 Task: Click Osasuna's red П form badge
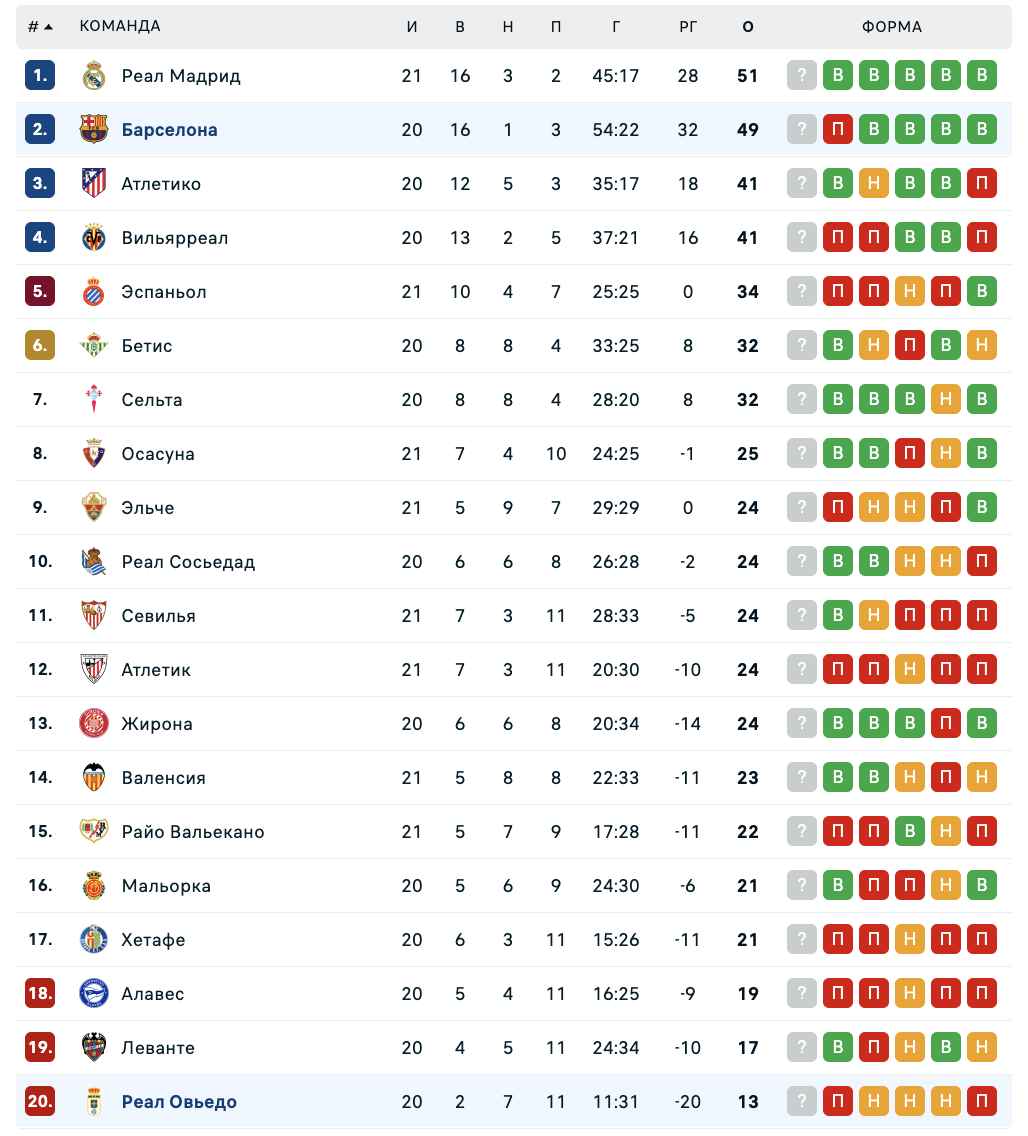tap(910, 454)
